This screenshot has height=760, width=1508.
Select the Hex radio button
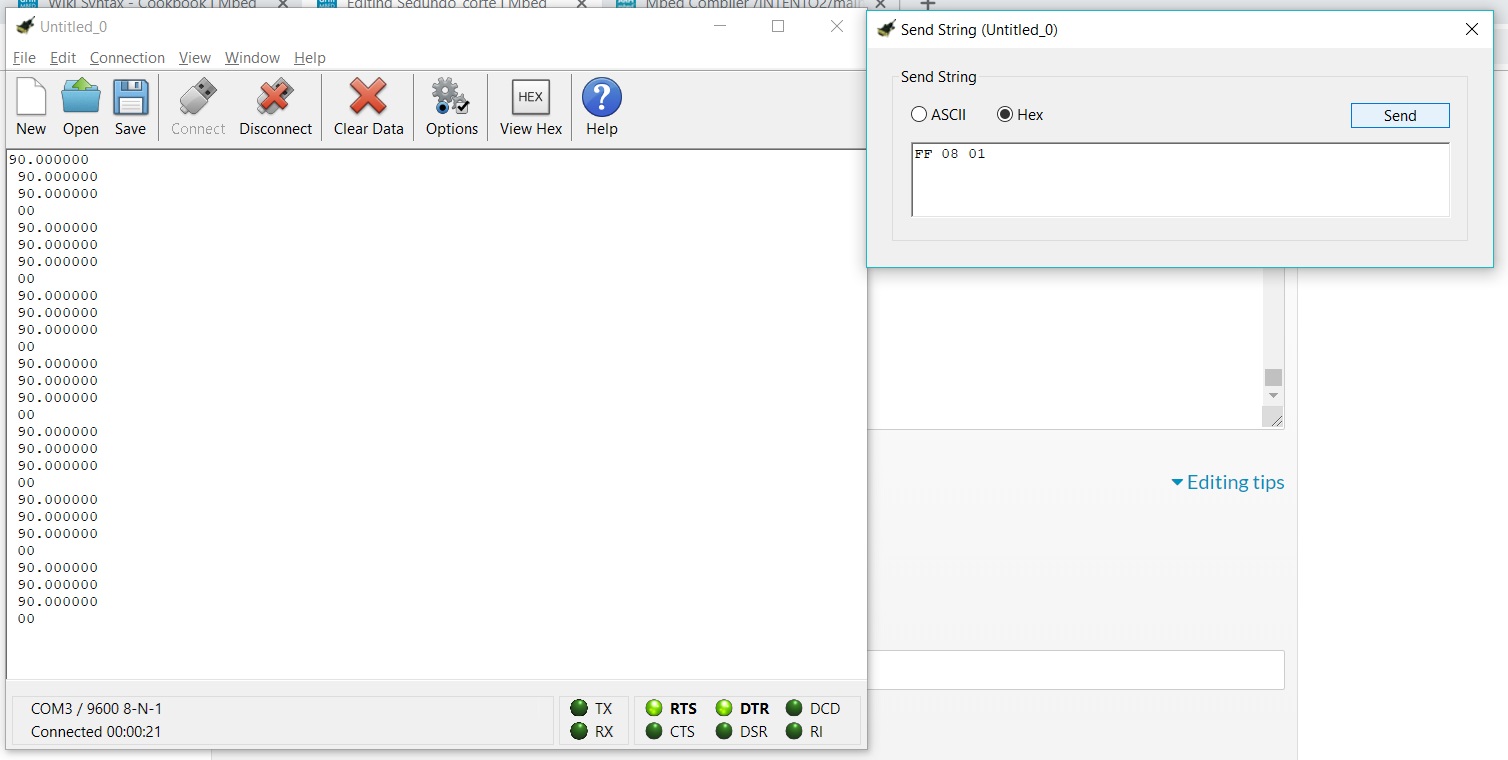click(x=1005, y=115)
